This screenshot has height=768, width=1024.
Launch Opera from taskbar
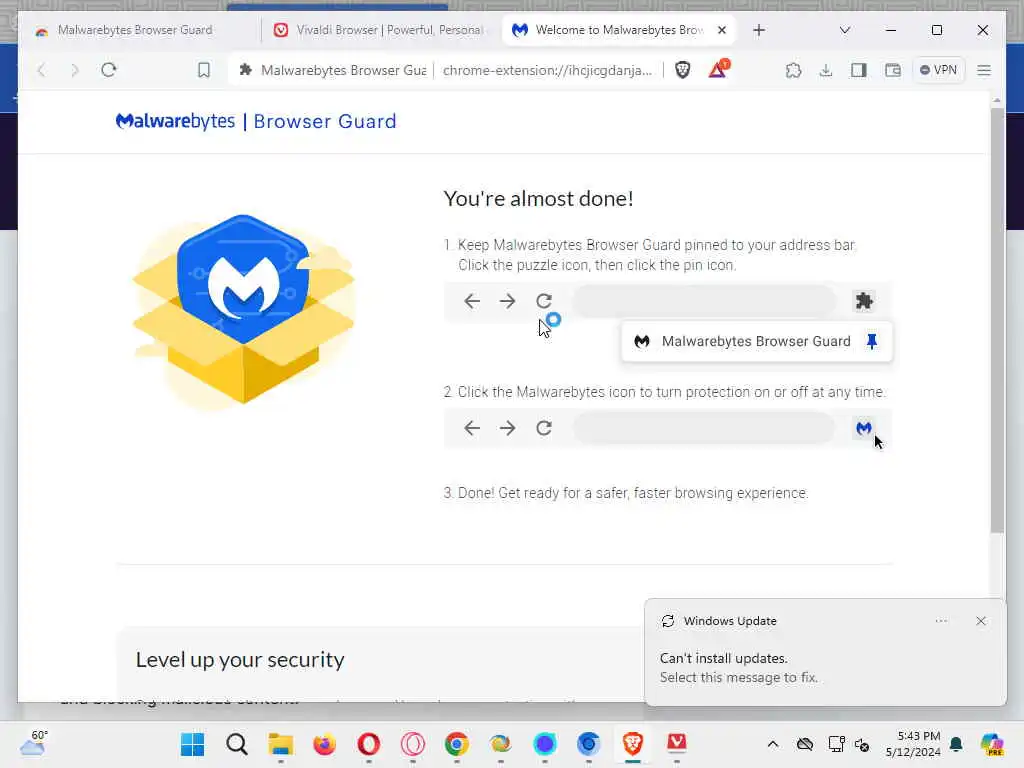pyautogui.click(x=369, y=744)
